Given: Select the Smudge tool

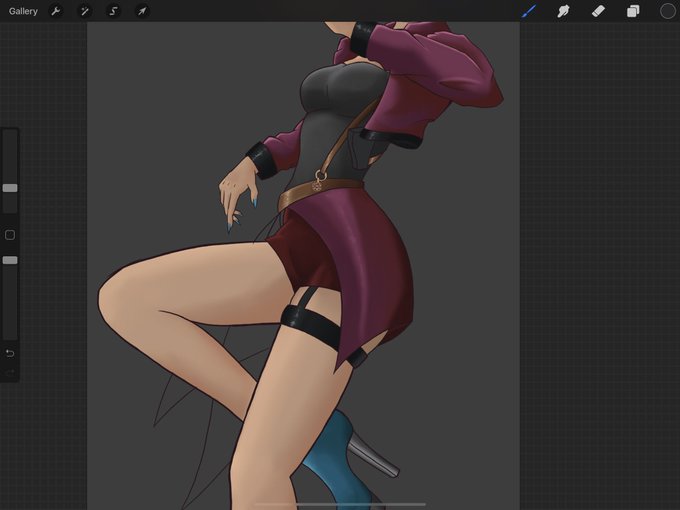Looking at the screenshot, I should click(563, 11).
